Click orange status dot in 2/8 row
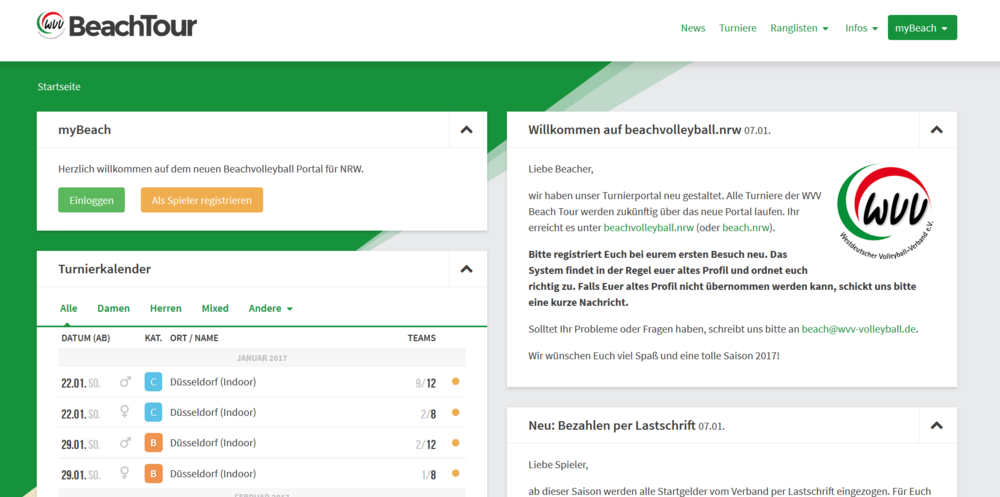 (x=455, y=412)
